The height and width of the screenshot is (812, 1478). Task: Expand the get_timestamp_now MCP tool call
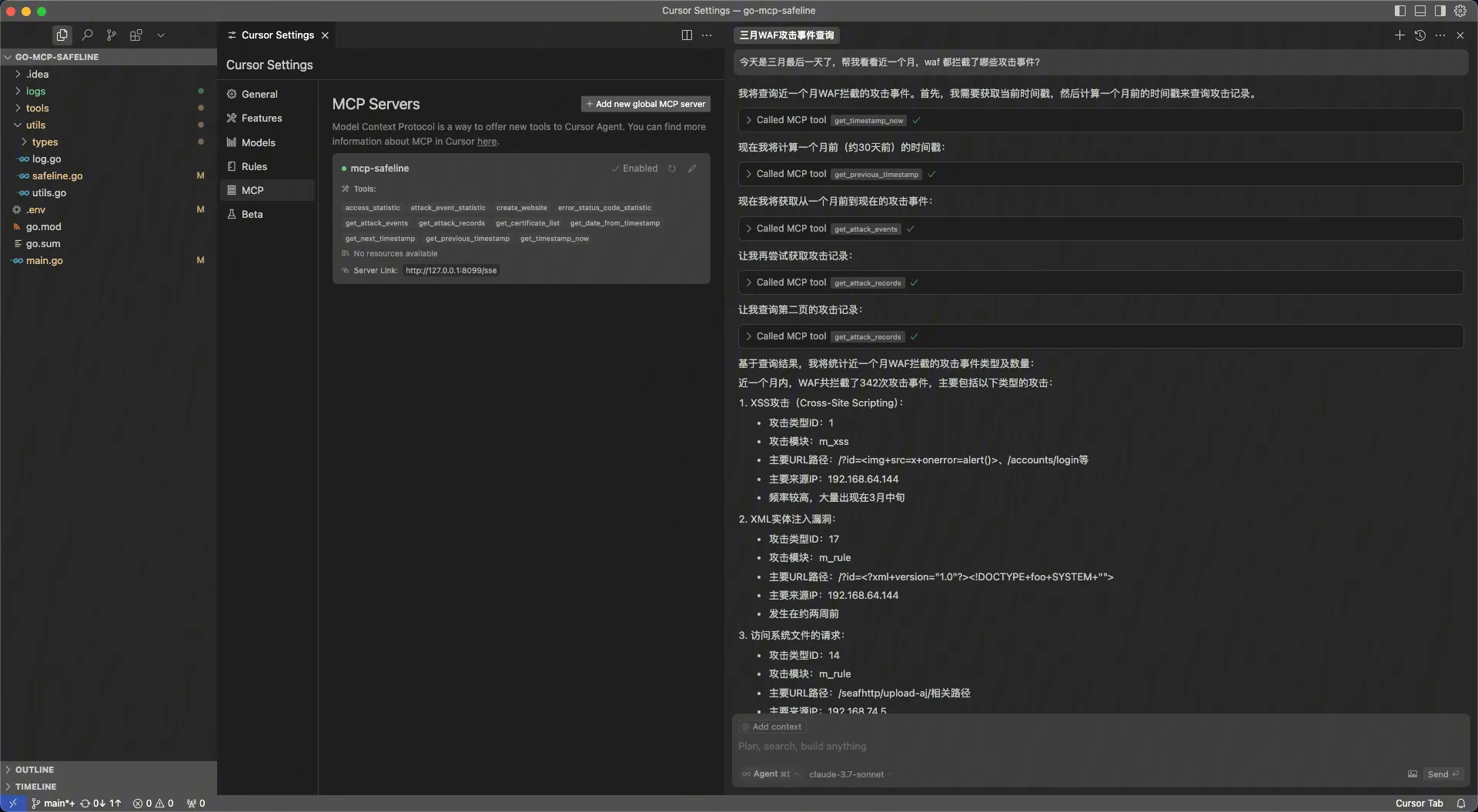pyautogui.click(x=748, y=120)
